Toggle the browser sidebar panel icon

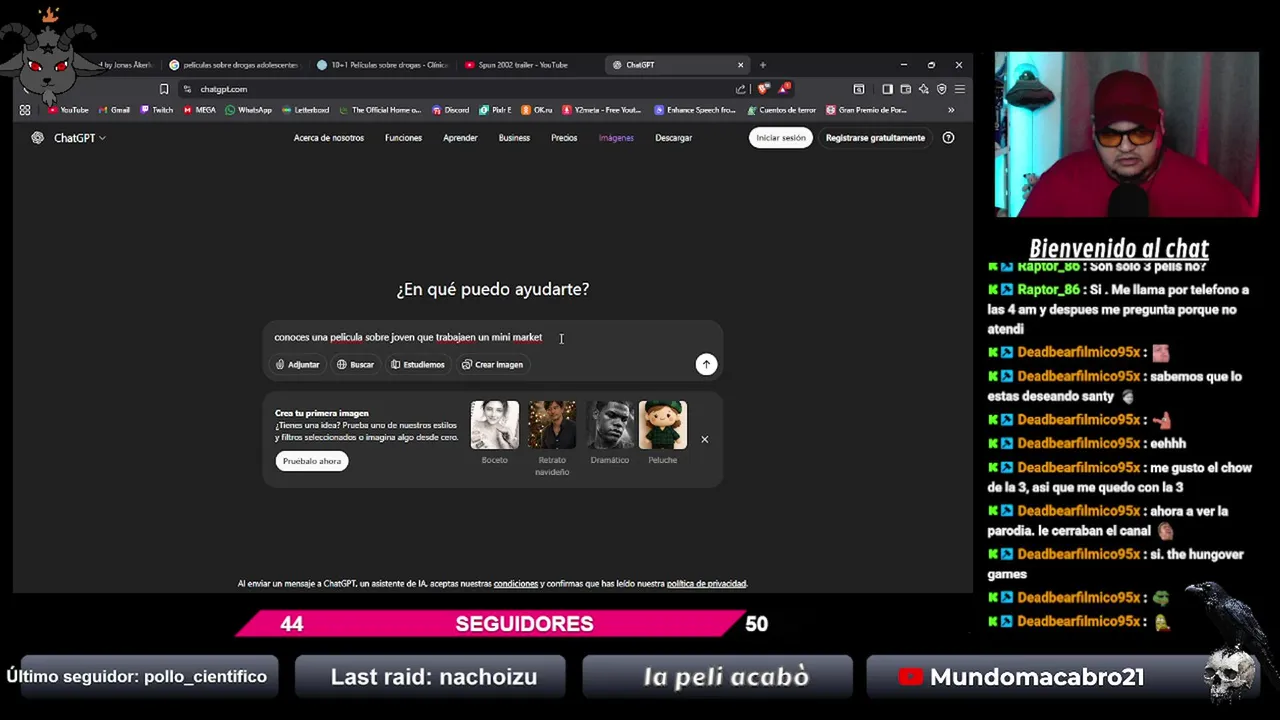[x=887, y=89]
